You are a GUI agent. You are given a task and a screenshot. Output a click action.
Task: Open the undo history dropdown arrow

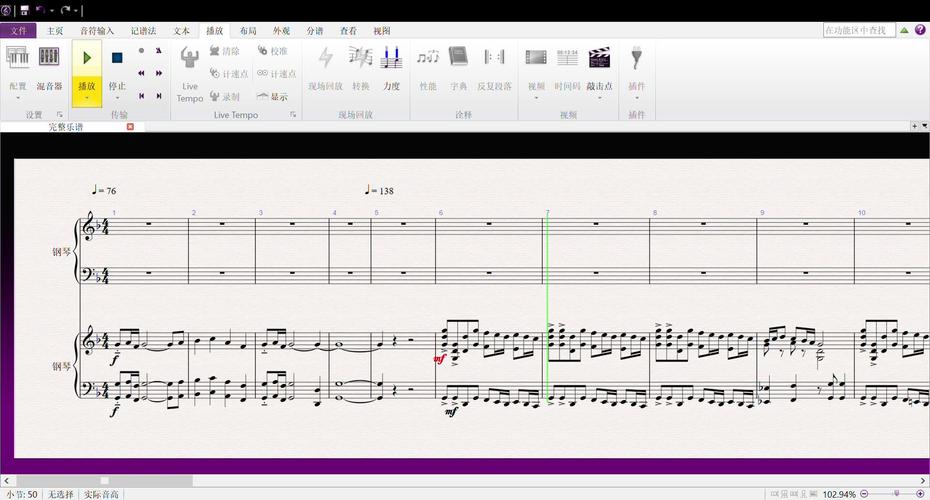52,10
